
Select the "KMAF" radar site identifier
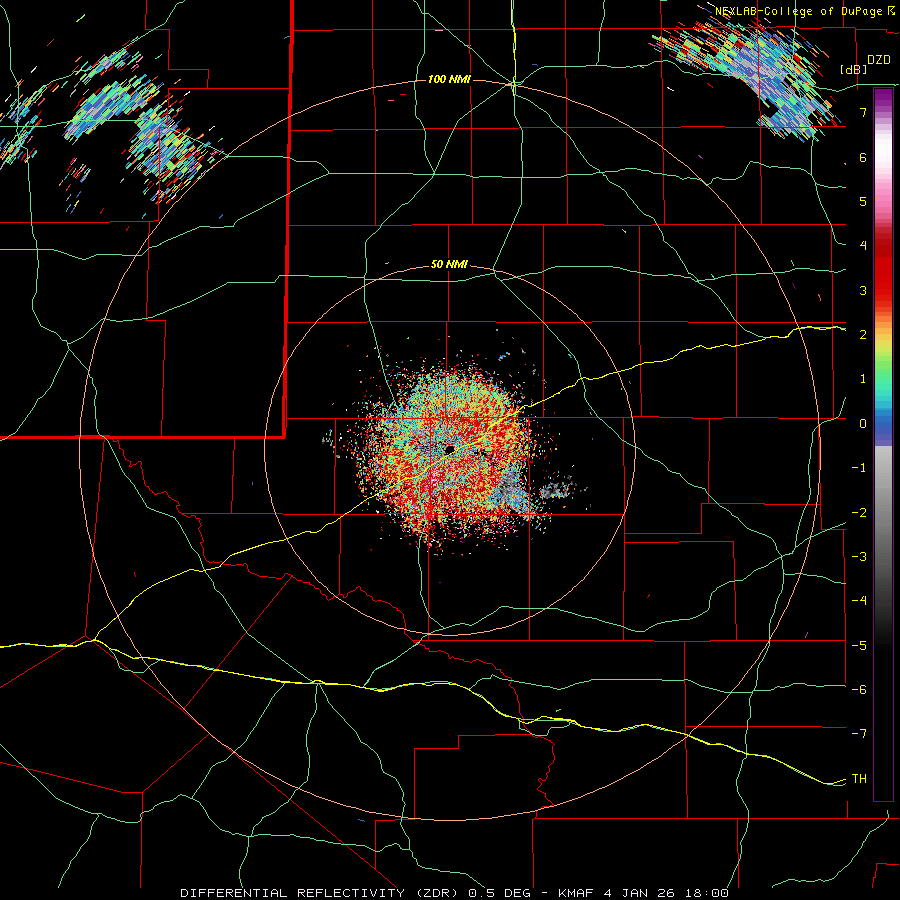[575, 893]
